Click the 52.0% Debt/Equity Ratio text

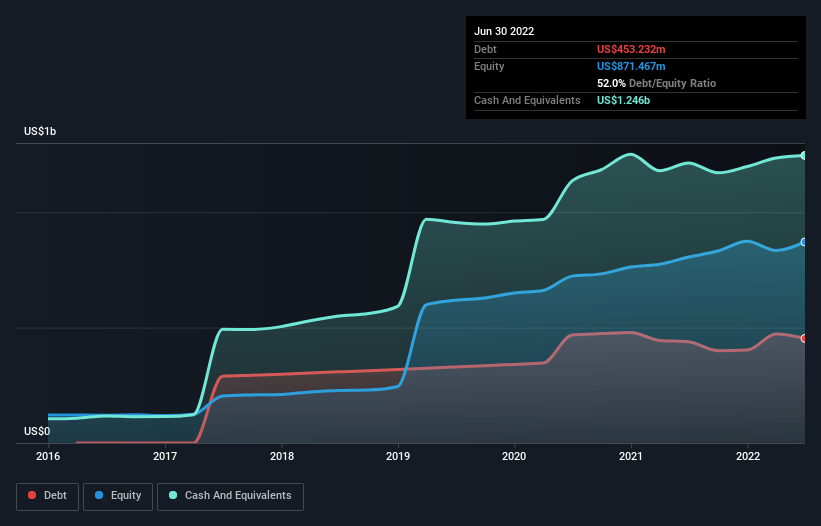(656, 83)
